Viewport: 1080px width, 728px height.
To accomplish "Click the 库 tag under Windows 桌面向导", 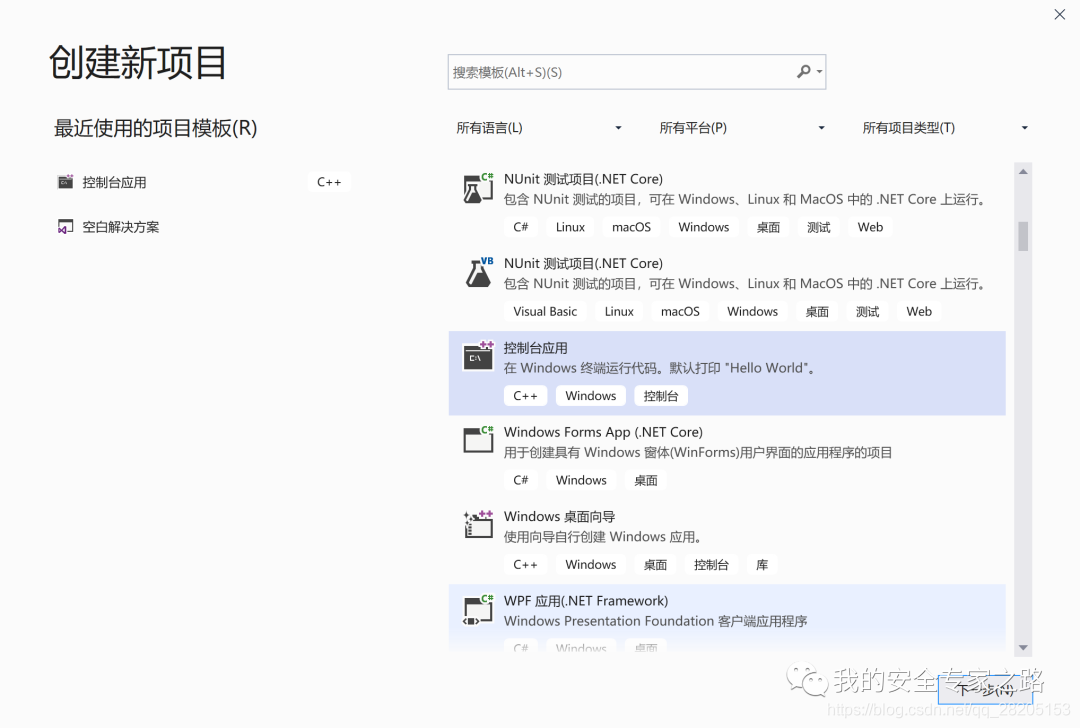I will [762, 565].
